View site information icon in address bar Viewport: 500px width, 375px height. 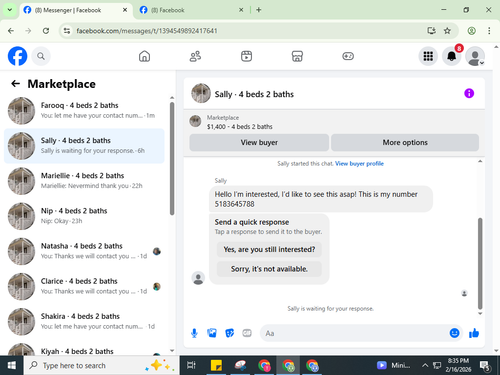[x=67, y=31]
